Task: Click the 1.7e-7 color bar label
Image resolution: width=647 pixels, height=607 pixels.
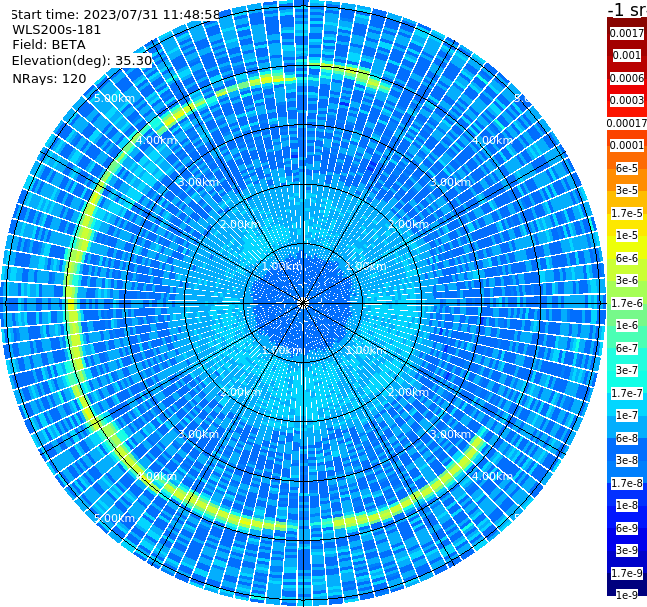Action: (x=627, y=393)
